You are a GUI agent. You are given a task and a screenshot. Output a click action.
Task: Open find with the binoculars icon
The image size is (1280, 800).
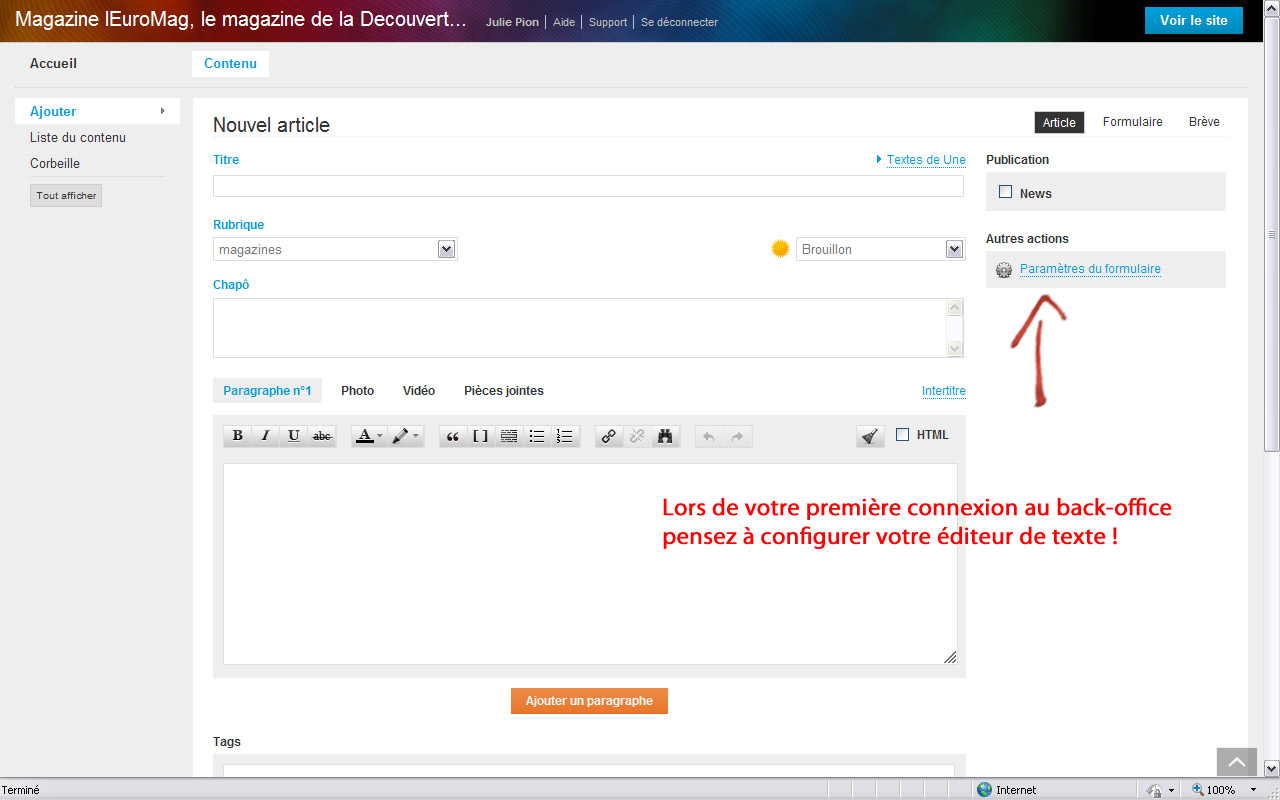[665, 436]
